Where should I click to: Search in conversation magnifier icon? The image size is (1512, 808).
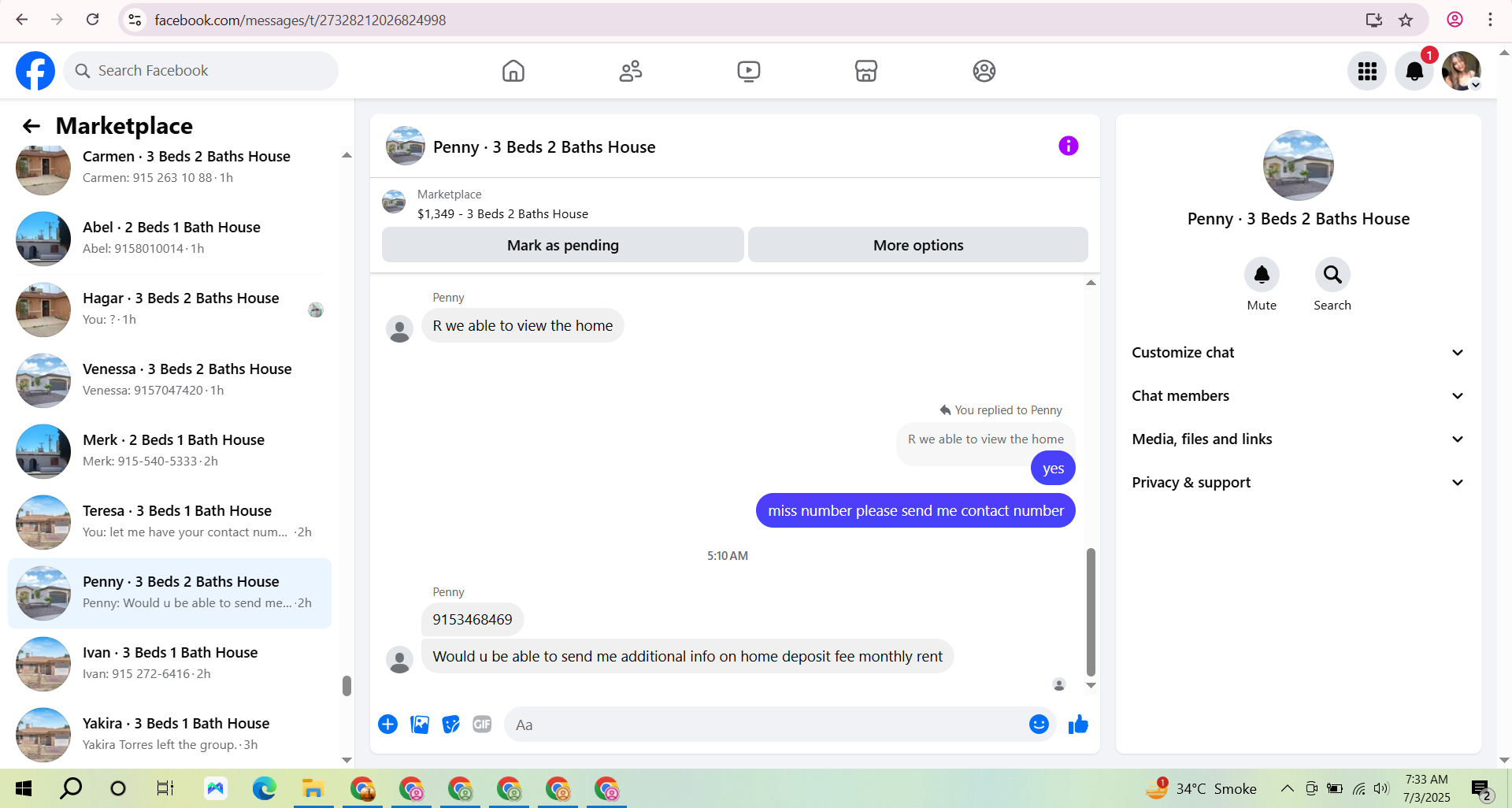point(1332,275)
